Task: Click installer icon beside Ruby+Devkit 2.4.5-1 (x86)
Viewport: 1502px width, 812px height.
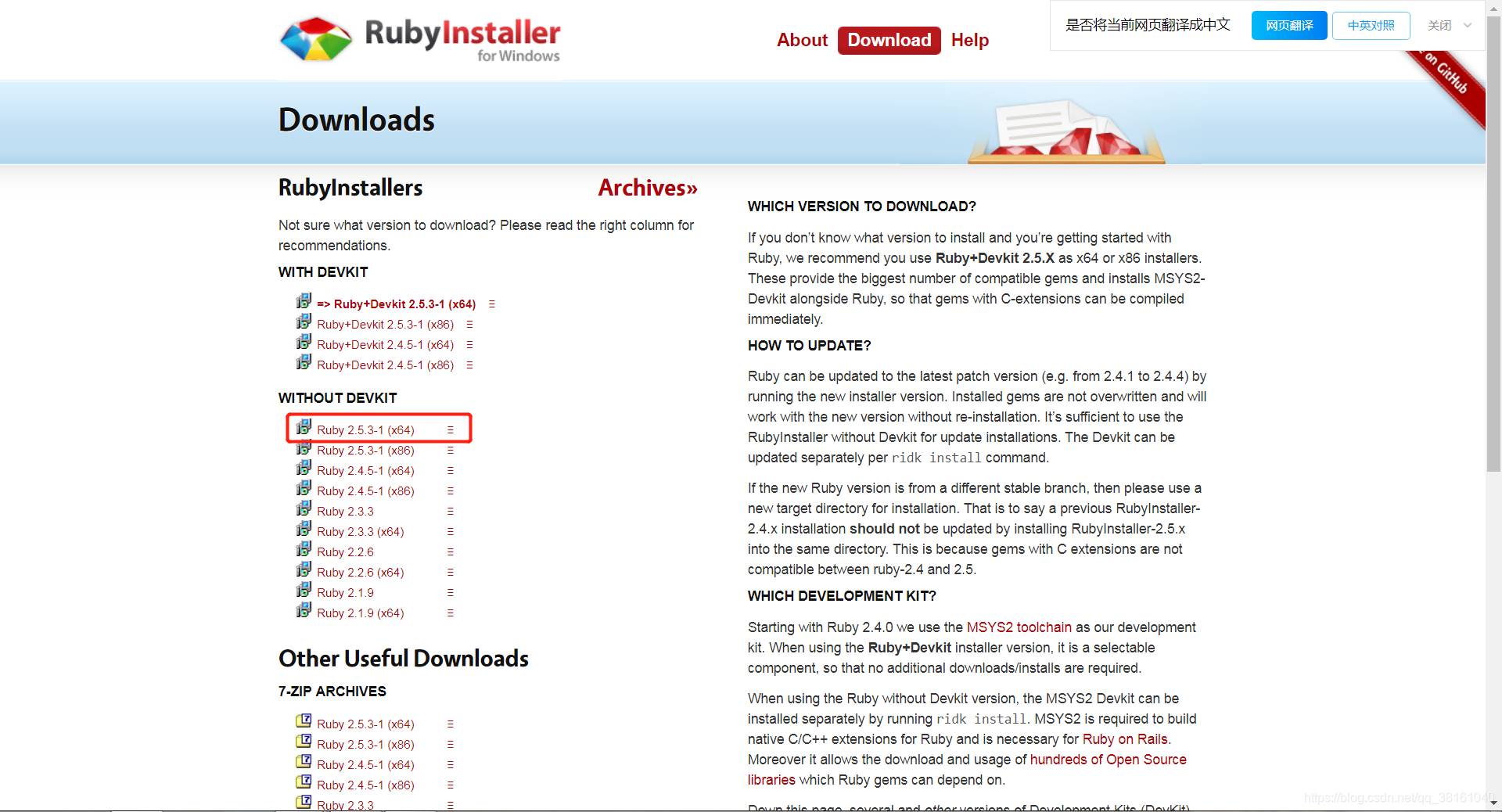Action: click(304, 362)
